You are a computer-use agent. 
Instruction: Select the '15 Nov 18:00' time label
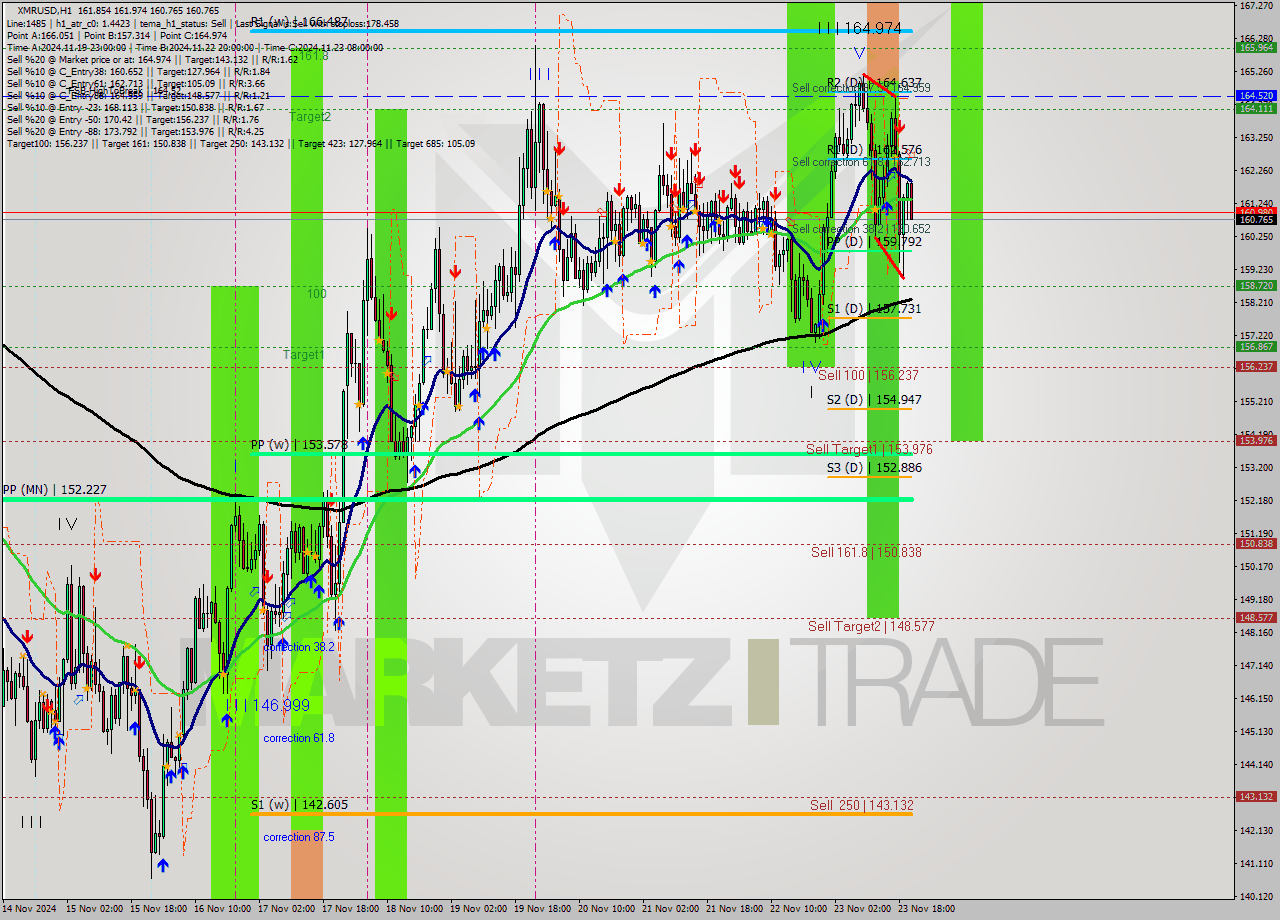(159, 909)
